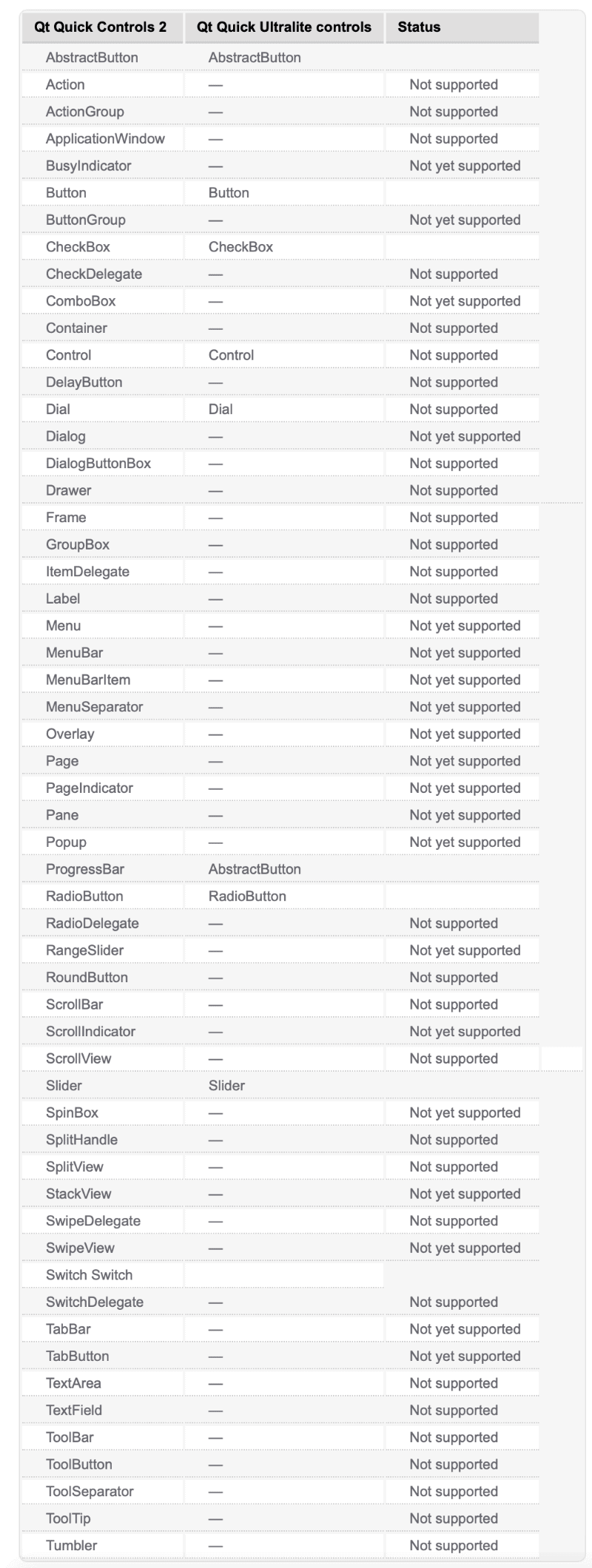Click the Tumbler row label
The image size is (592, 1568).
[x=71, y=1546]
